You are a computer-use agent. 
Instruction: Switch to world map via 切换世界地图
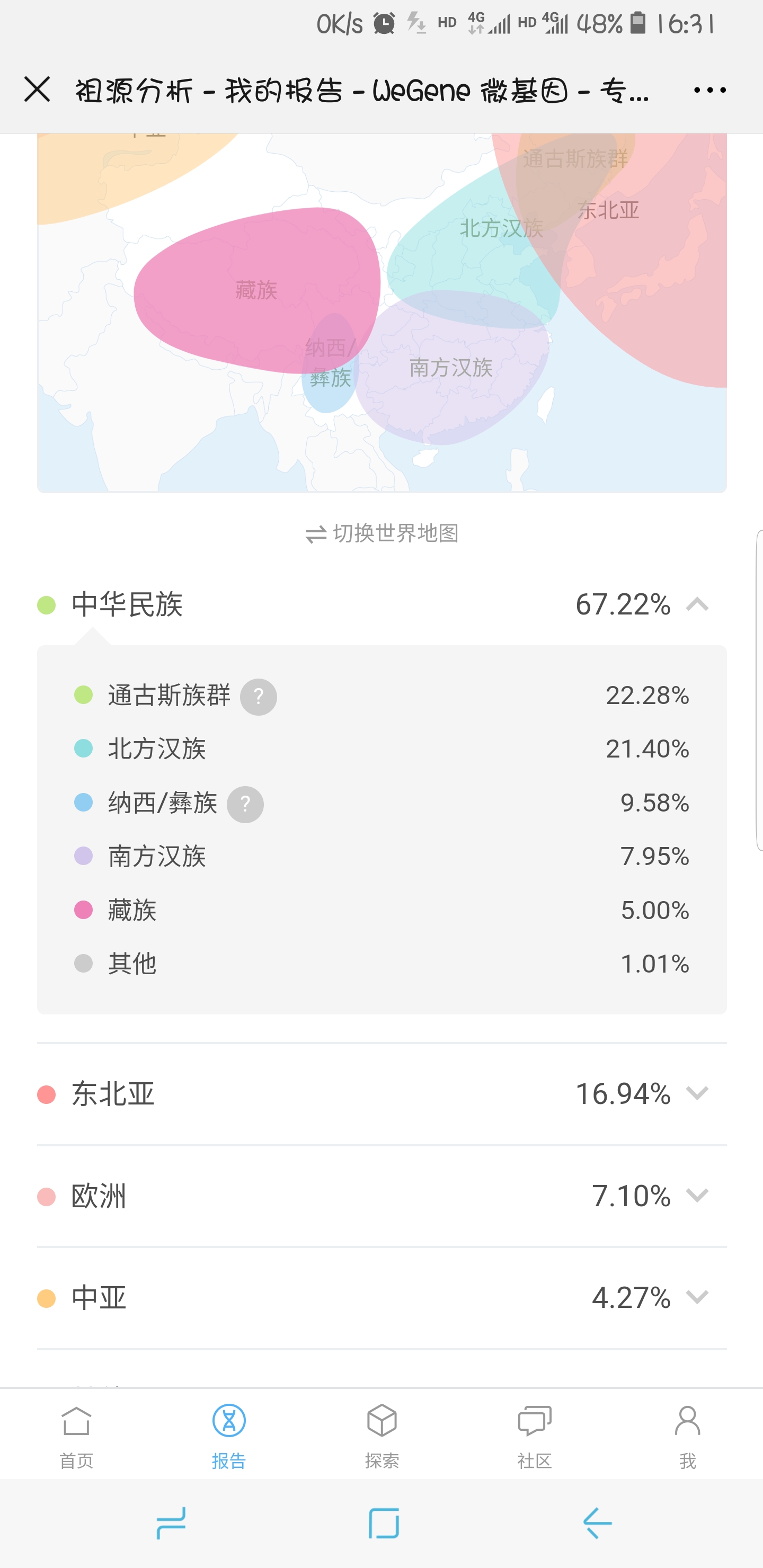click(382, 534)
